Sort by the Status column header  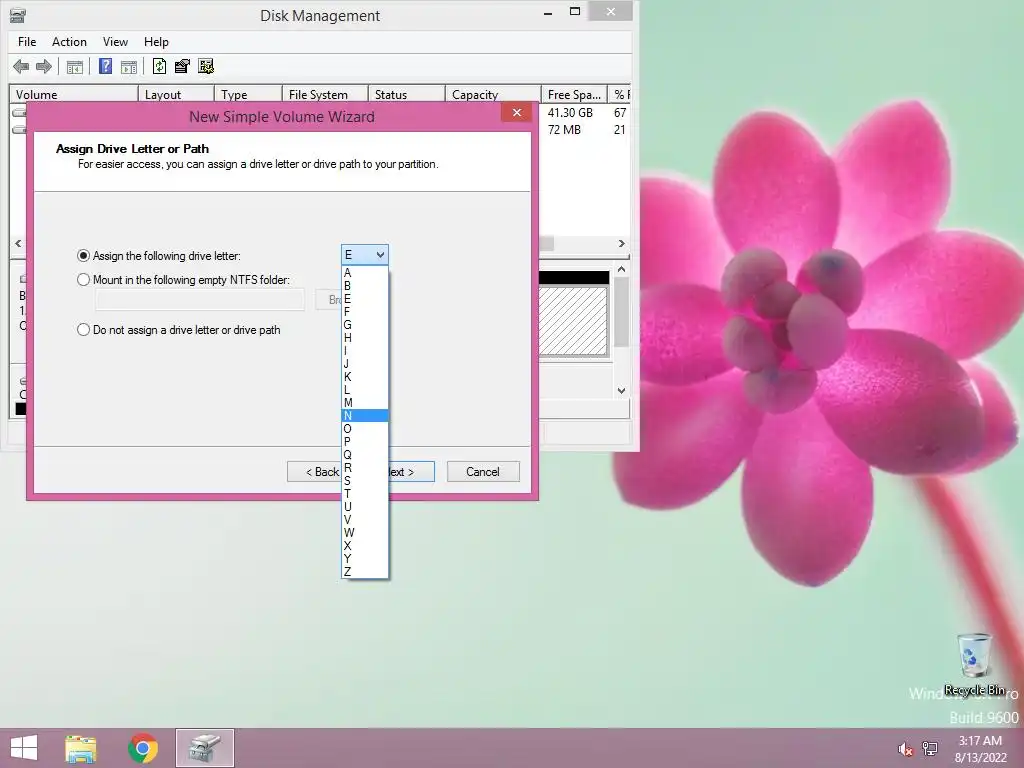coord(407,95)
